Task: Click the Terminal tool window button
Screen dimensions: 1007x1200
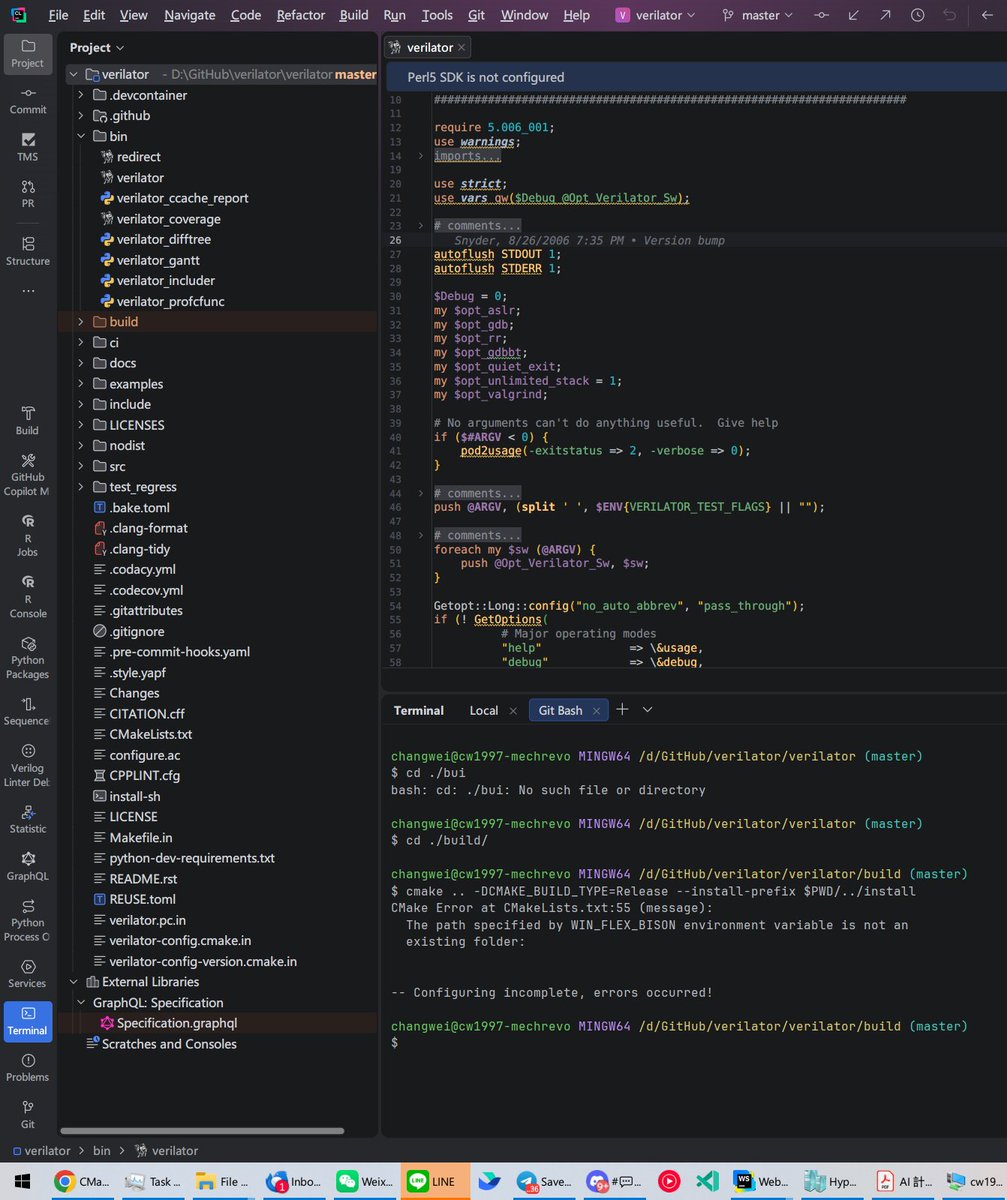Action: (x=28, y=1021)
